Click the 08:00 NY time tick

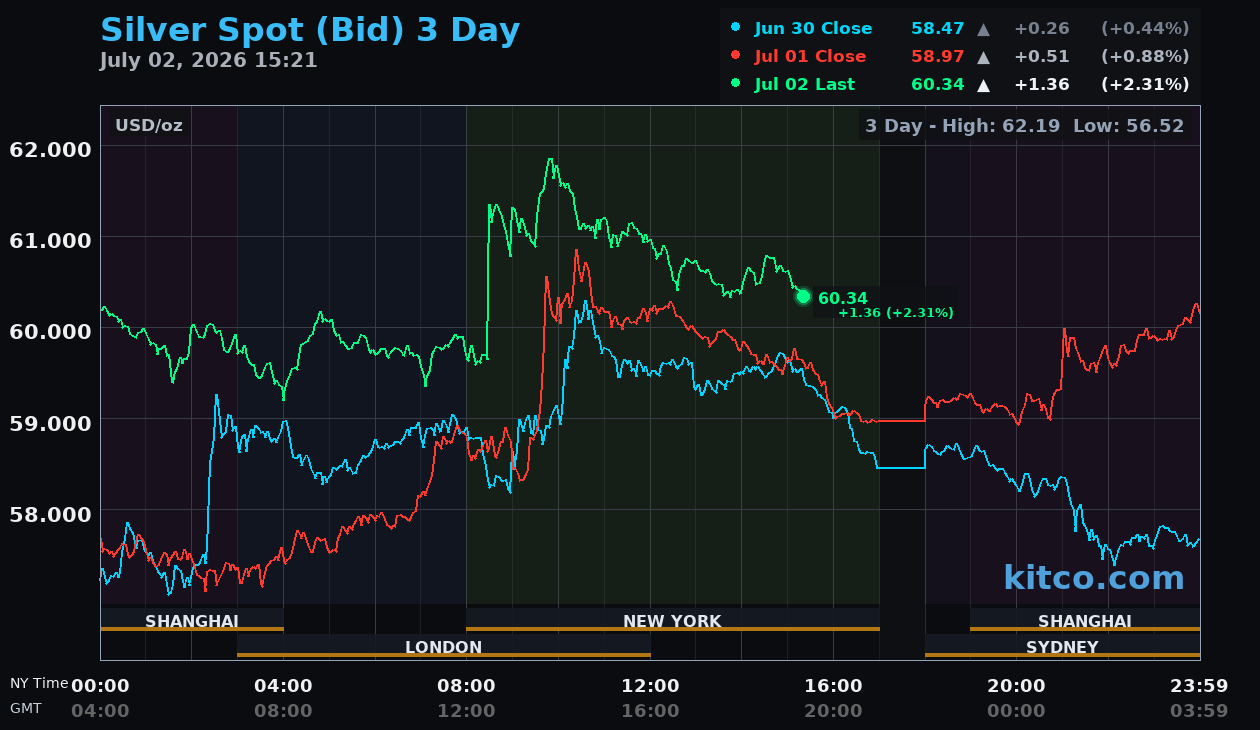466,686
